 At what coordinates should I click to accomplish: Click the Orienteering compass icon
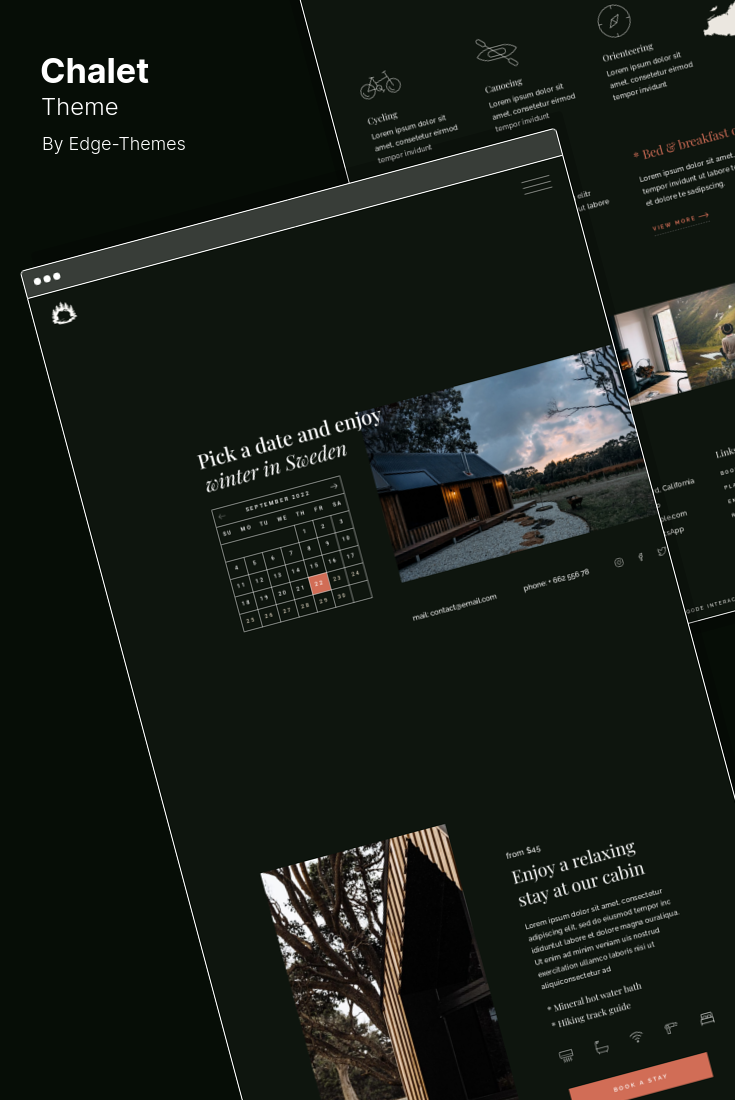click(614, 21)
